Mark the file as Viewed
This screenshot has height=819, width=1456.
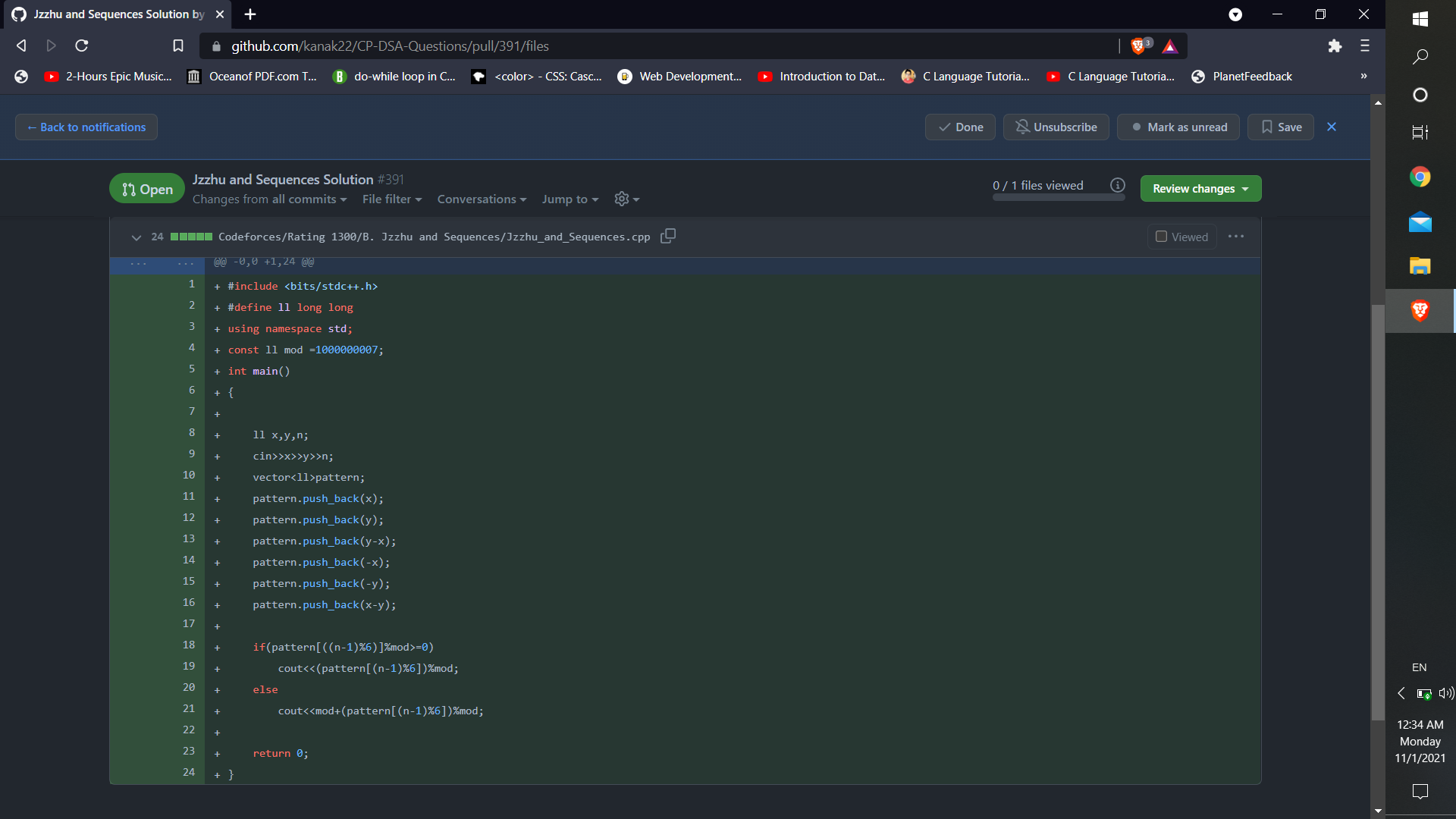coord(1181,237)
